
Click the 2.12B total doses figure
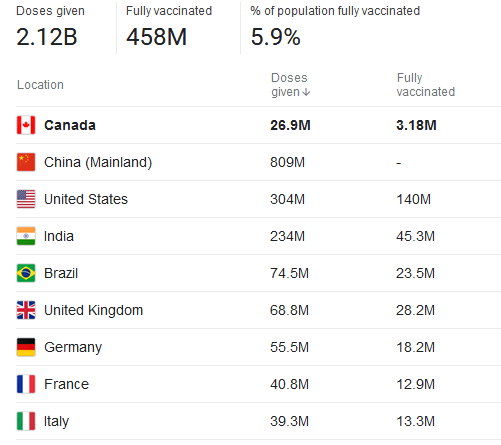coord(47,37)
